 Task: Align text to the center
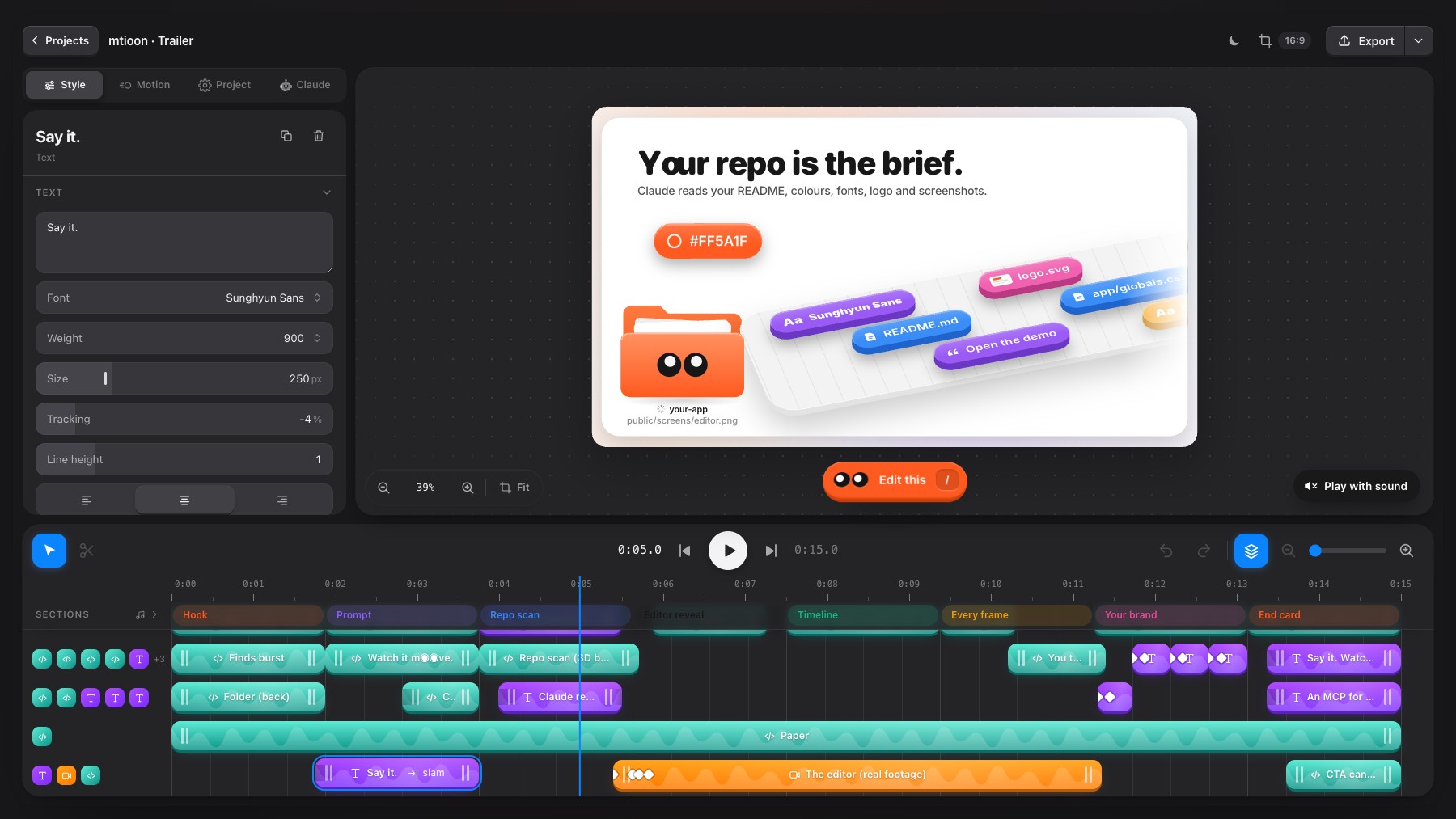click(x=184, y=500)
